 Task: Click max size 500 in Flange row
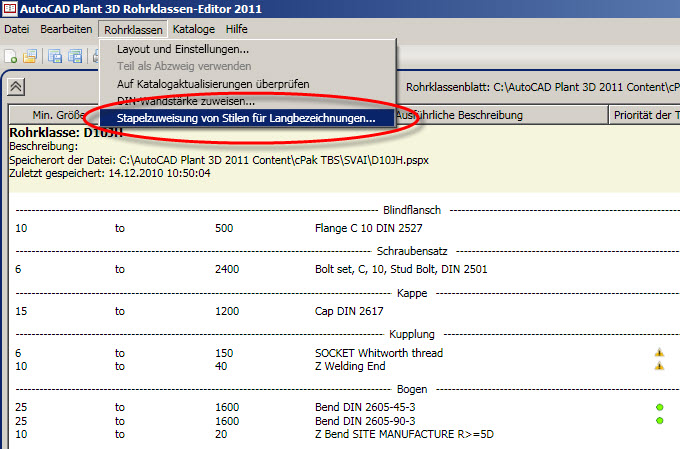point(224,228)
